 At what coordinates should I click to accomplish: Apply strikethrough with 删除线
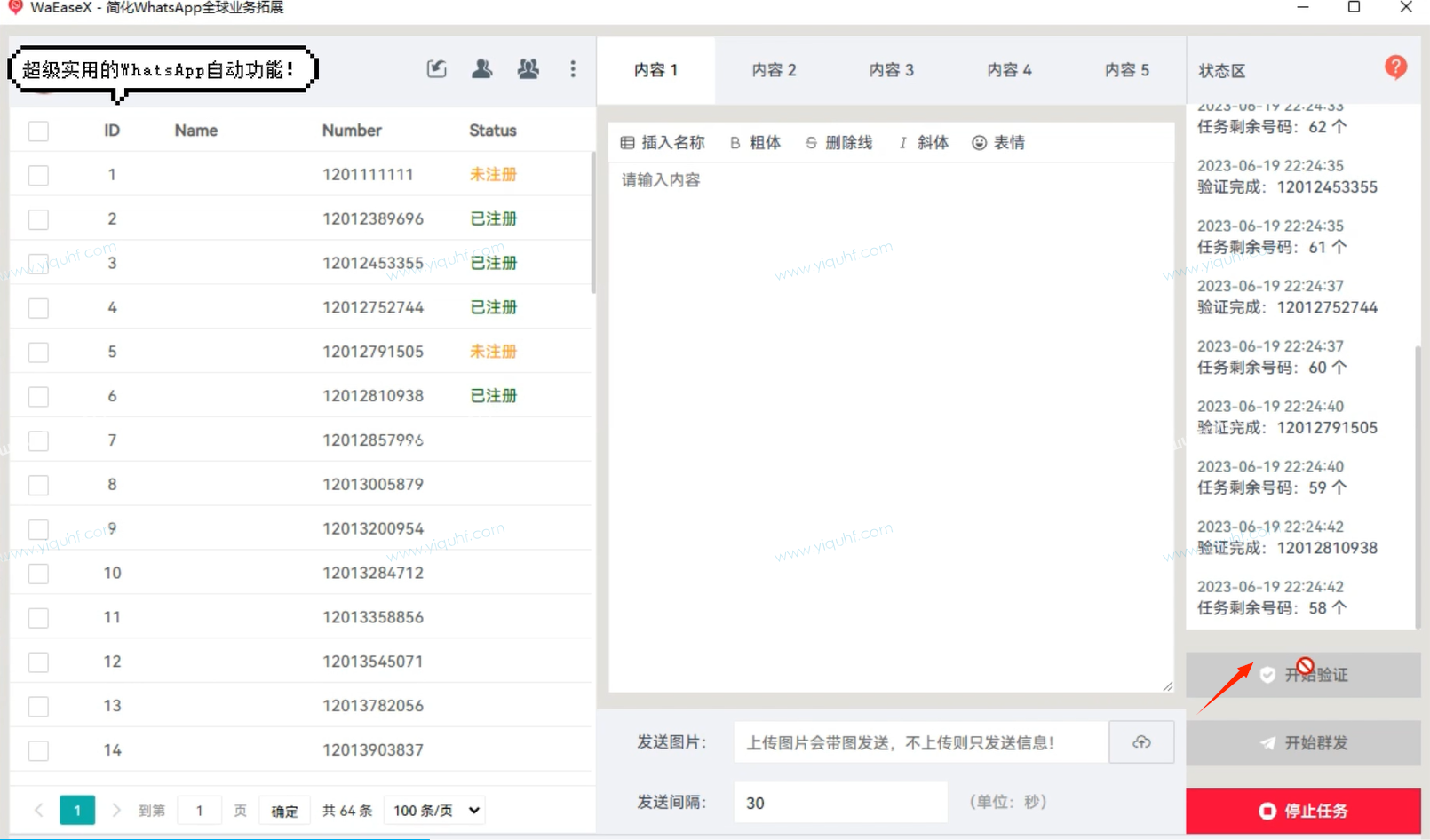pyautogui.click(x=839, y=142)
